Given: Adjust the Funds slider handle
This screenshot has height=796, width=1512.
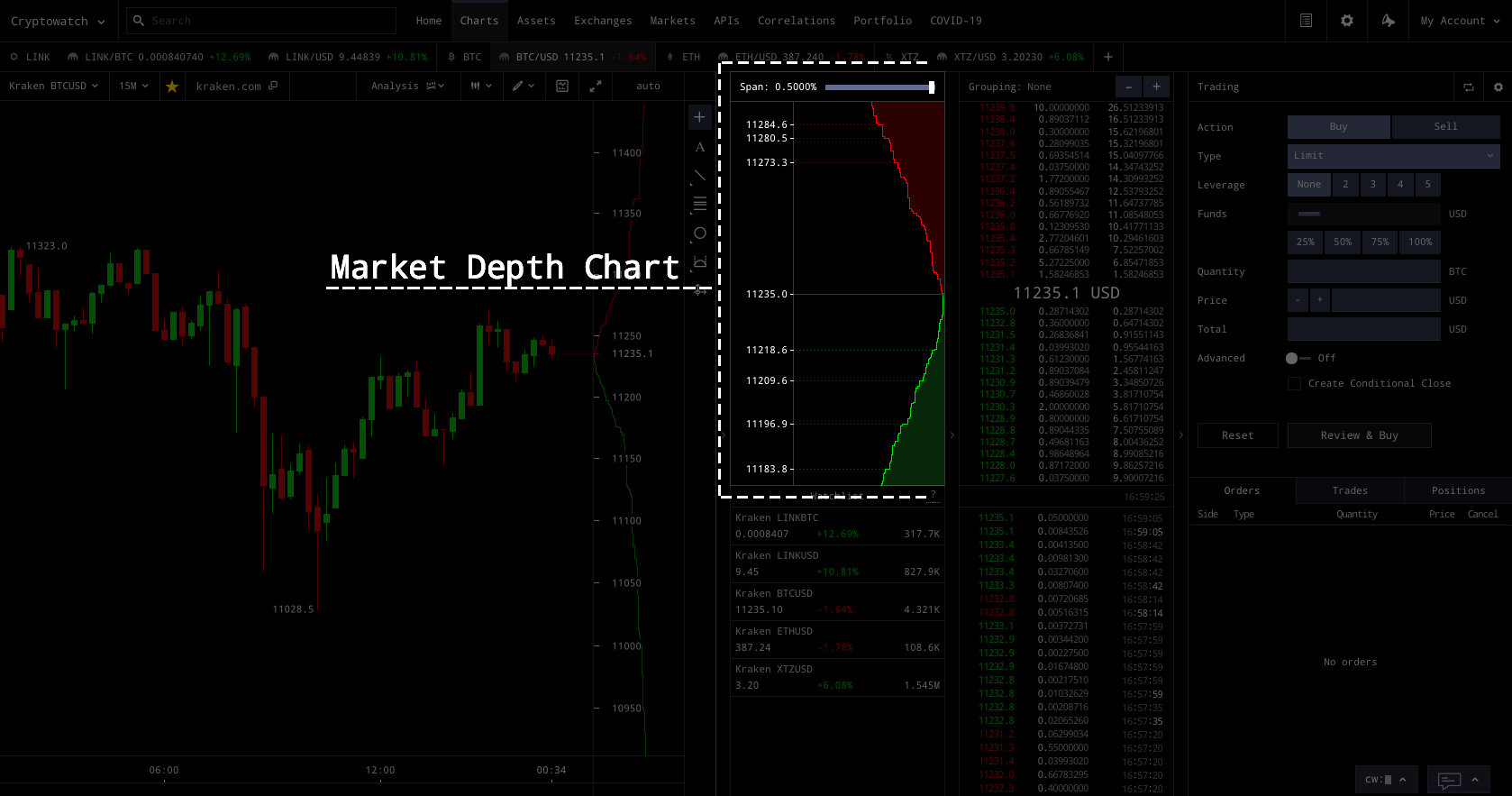Looking at the screenshot, I should tap(1309, 214).
